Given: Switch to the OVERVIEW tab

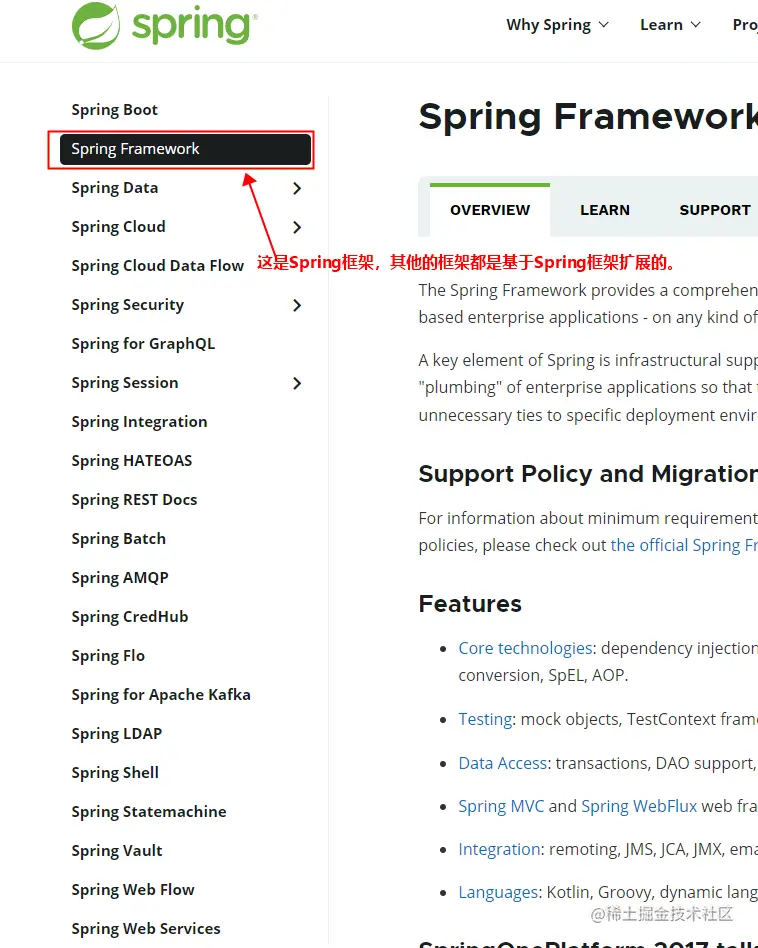Looking at the screenshot, I should coord(490,210).
